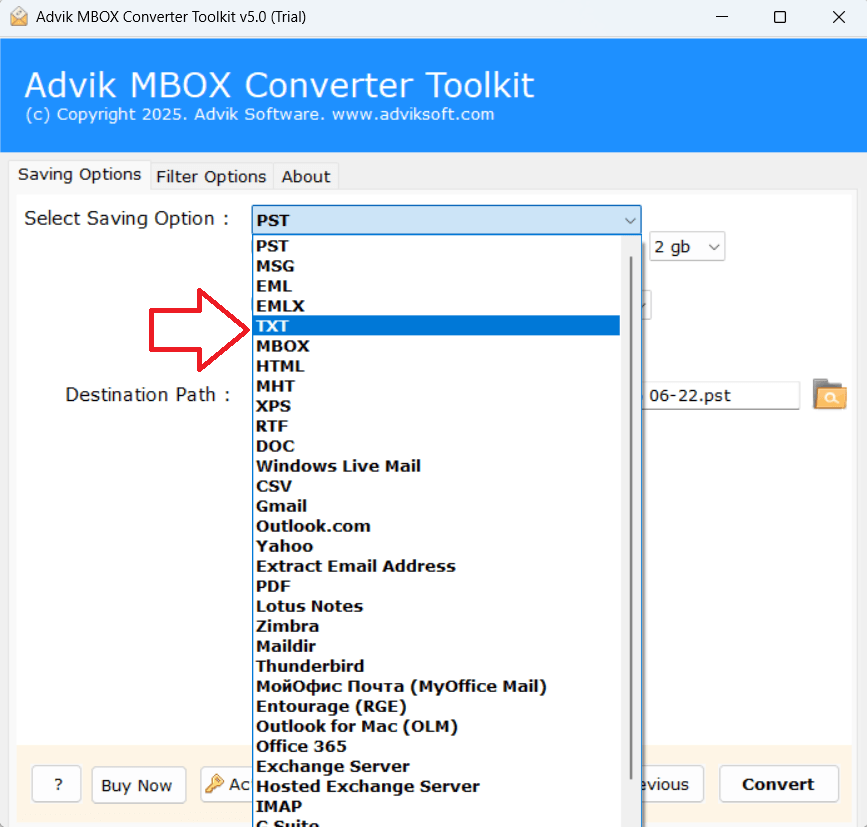Choose Thunderbird from the list
The image size is (867, 827).
click(x=436, y=666)
